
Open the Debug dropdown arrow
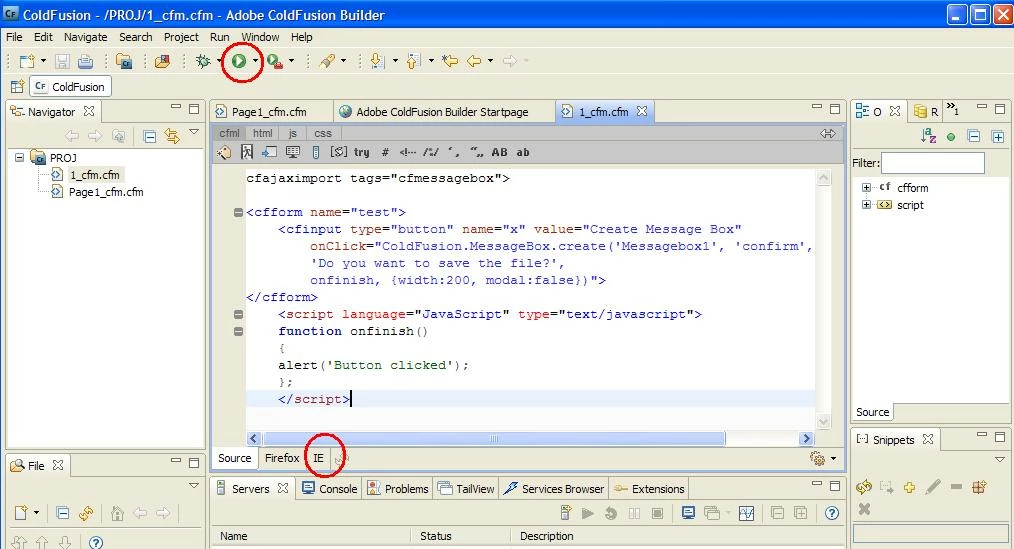pos(220,61)
